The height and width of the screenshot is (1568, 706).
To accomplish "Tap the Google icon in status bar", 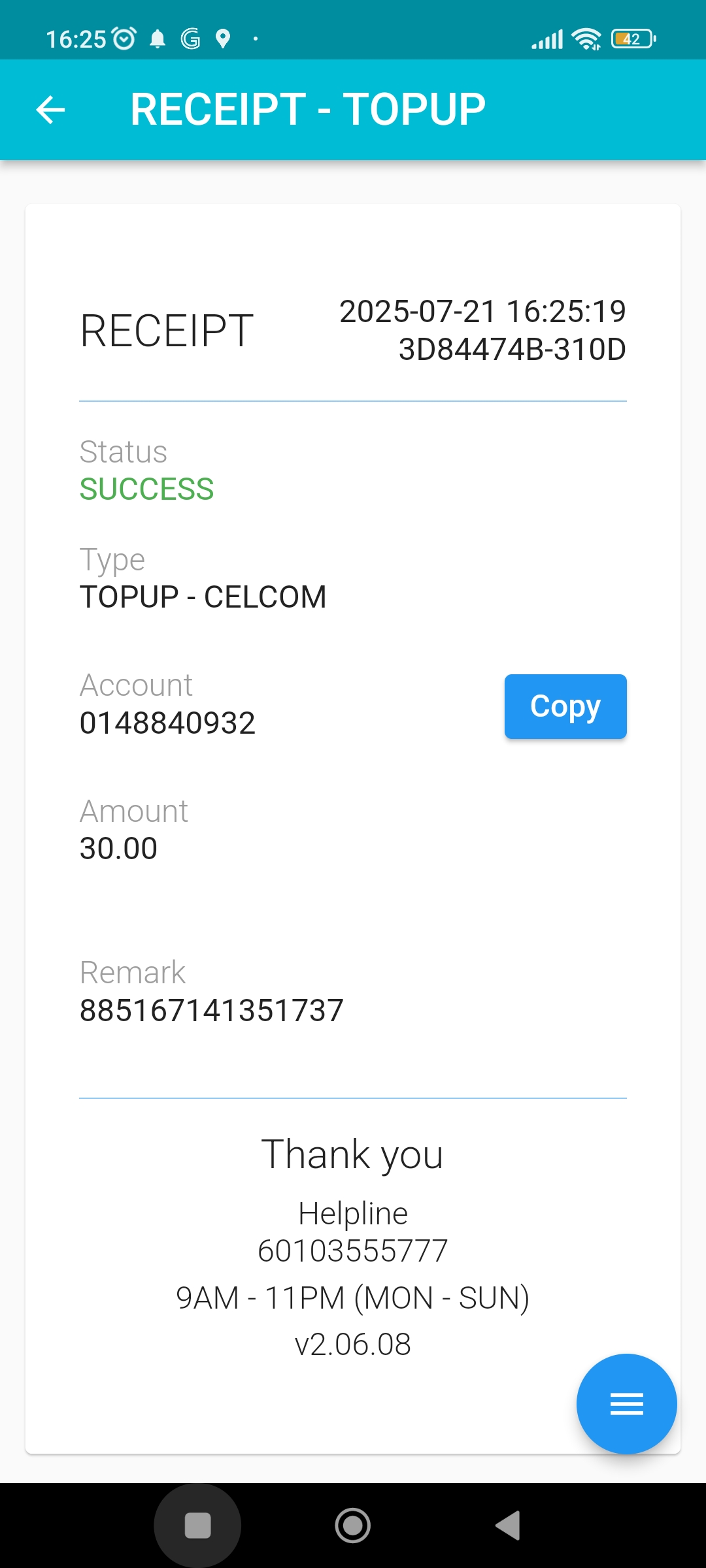I will pyautogui.click(x=190, y=39).
